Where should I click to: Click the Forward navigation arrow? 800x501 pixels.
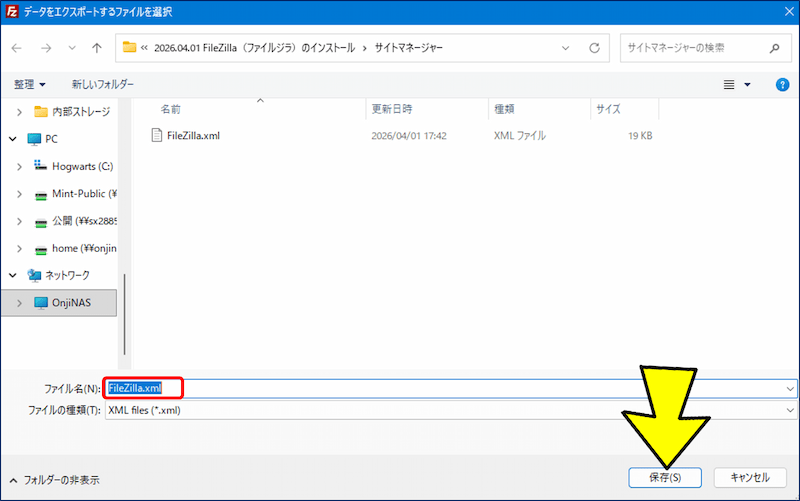point(46,48)
